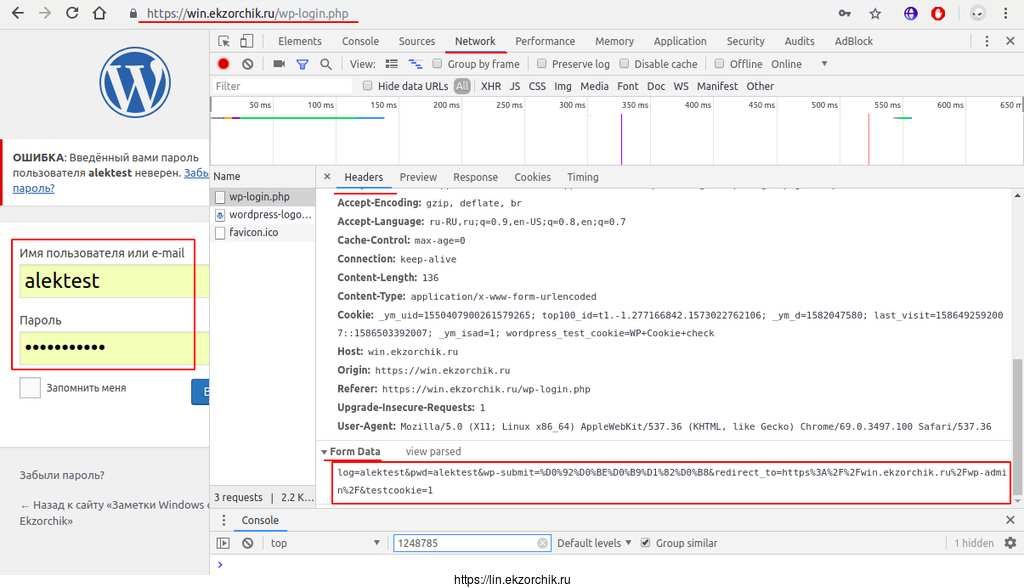Enable the Preserve log checkbox

click(x=541, y=64)
